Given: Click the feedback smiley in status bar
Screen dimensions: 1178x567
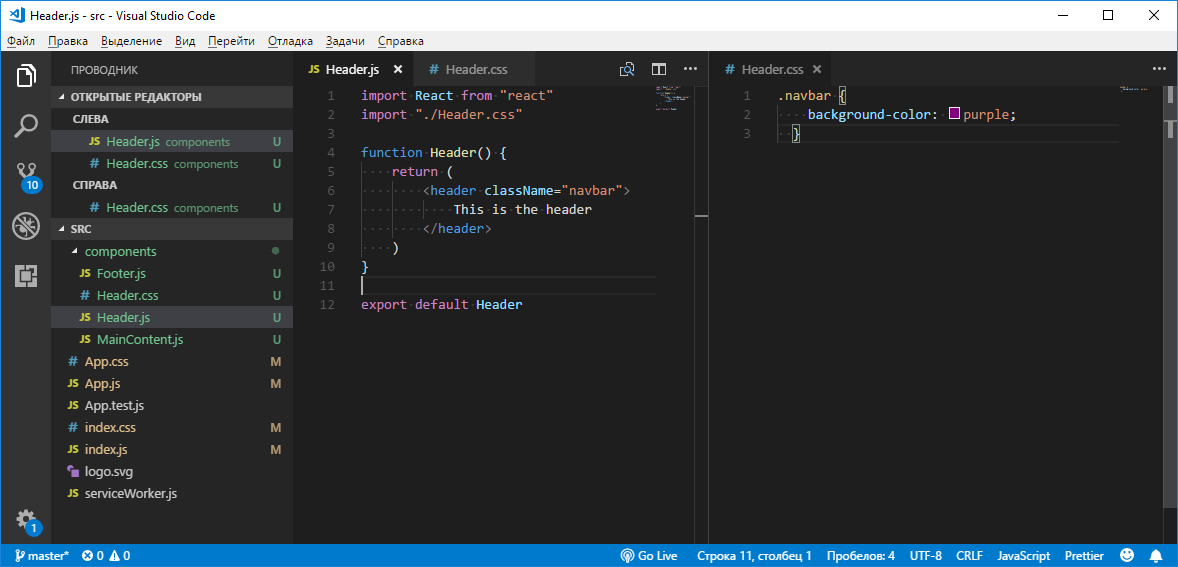Looking at the screenshot, I should [x=1126, y=556].
